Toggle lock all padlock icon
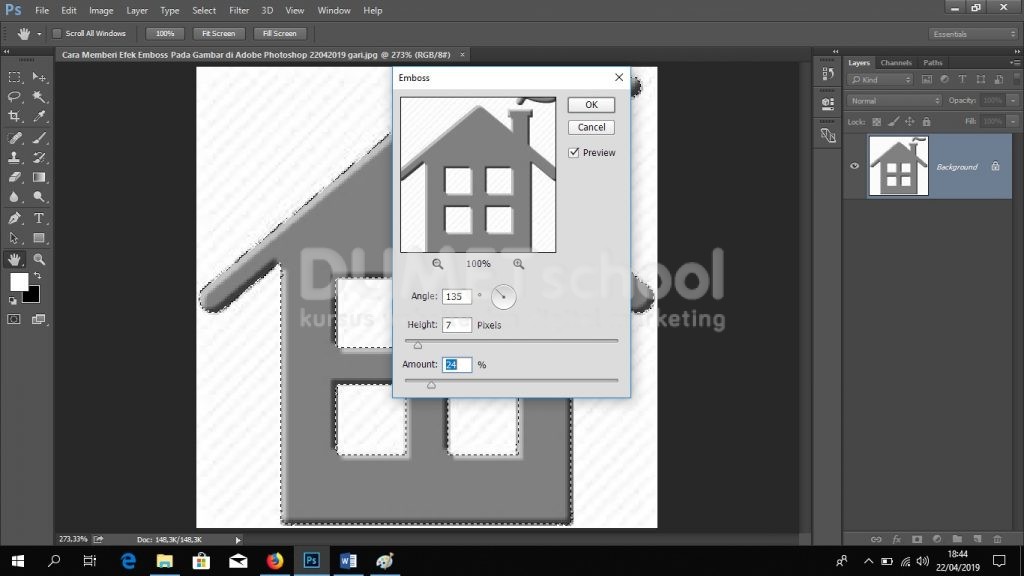 [926, 121]
